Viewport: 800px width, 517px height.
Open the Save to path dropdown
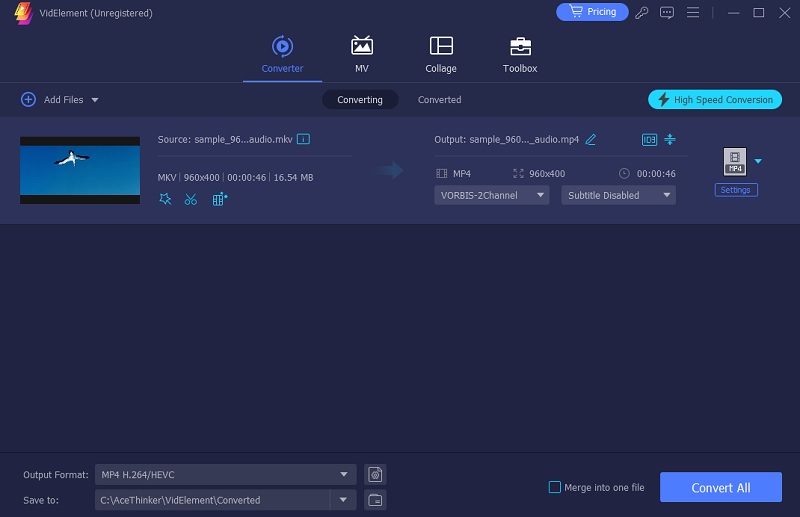tap(344, 500)
